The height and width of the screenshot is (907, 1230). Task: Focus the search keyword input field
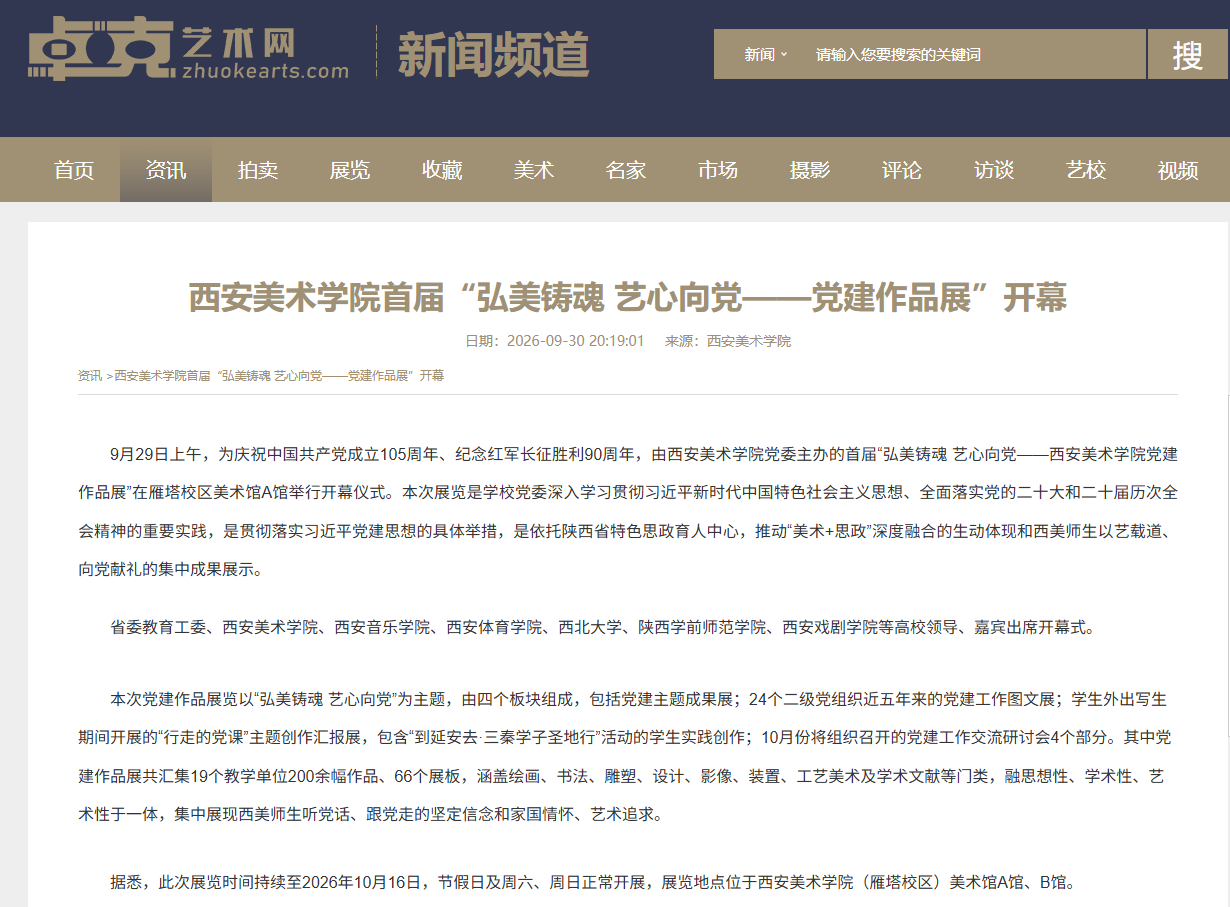coord(975,54)
